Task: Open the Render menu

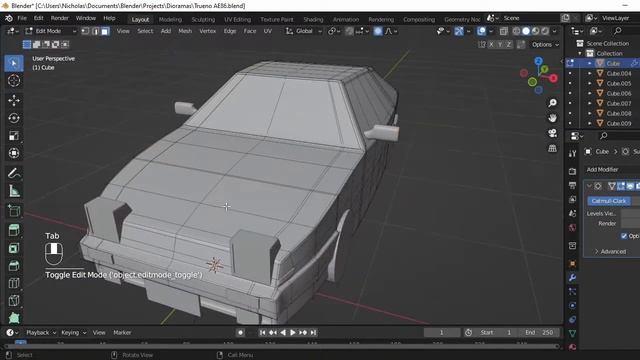Action: point(60,18)
